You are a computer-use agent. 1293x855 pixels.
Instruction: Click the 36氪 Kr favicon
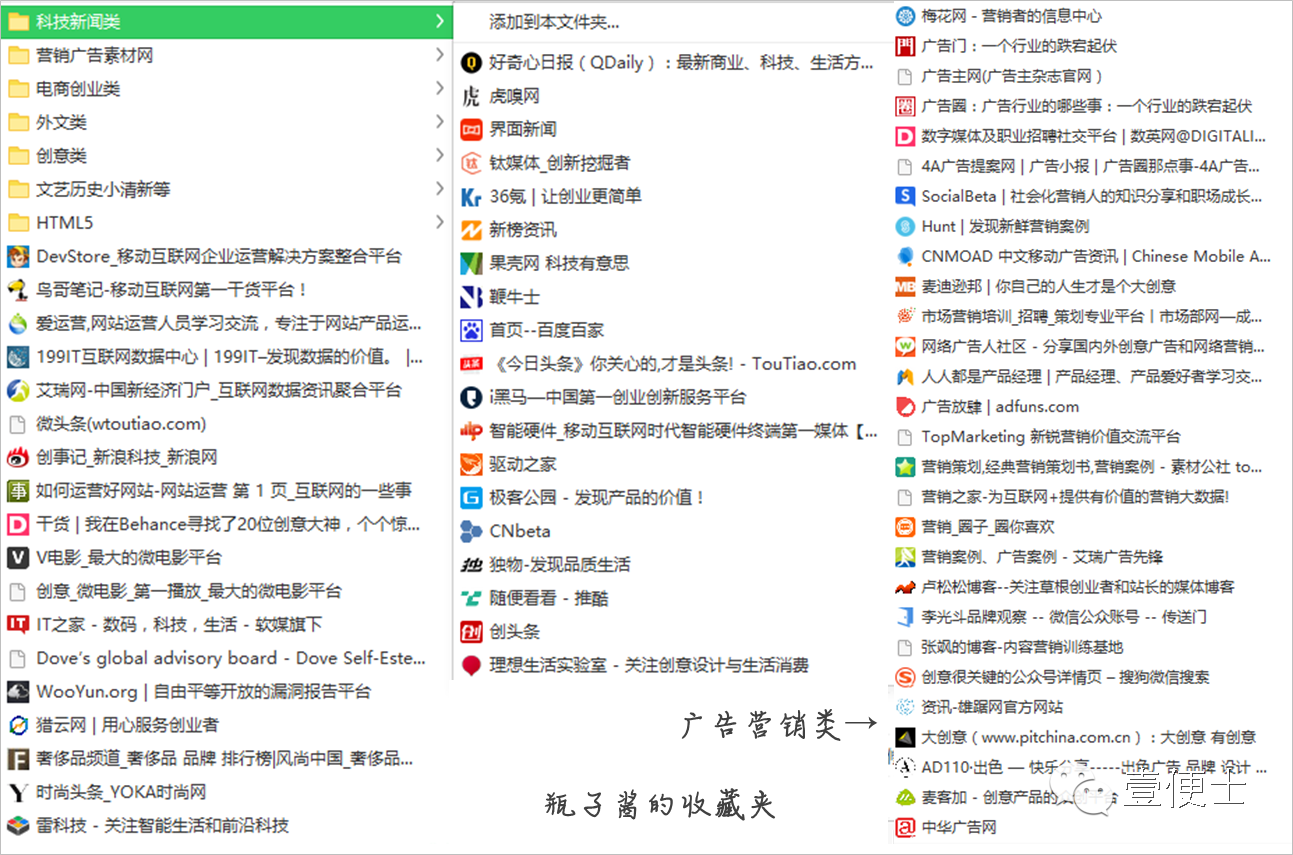click(x=471, y=197)
